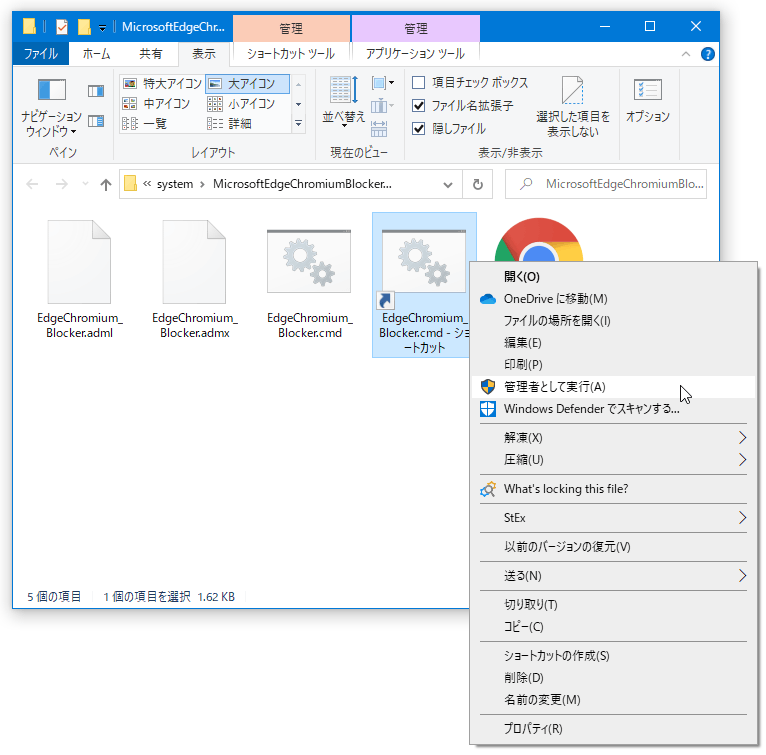
Task: Expand the layout gallery More arrow
Action: 298,124
